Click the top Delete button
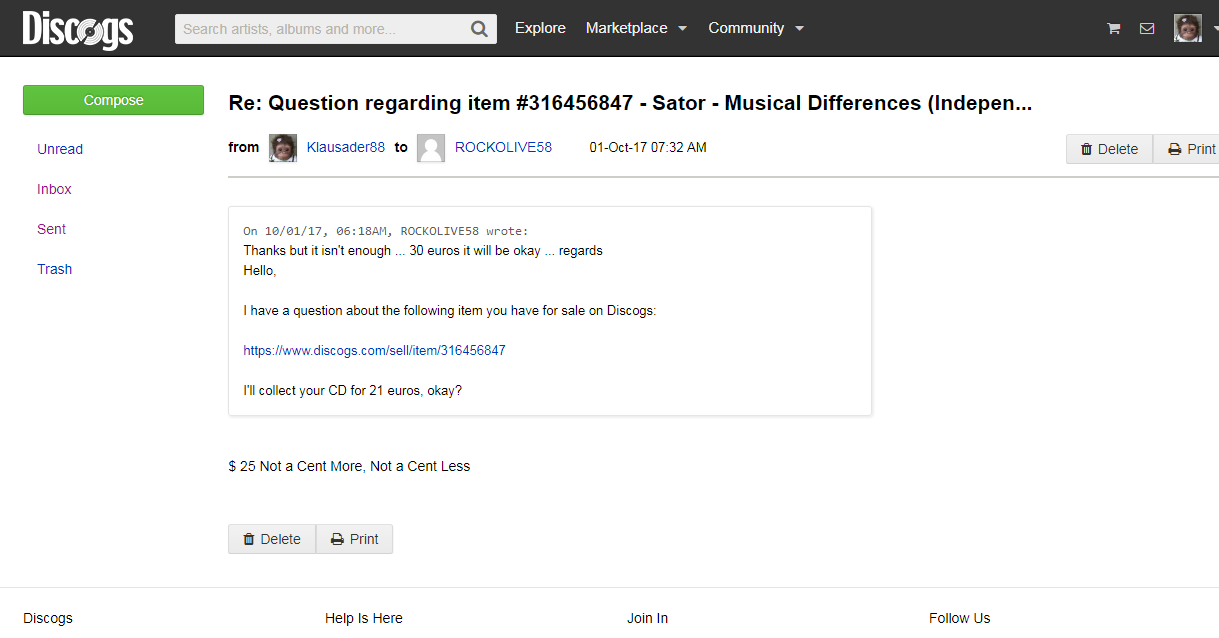 [x=1109, y=149]
